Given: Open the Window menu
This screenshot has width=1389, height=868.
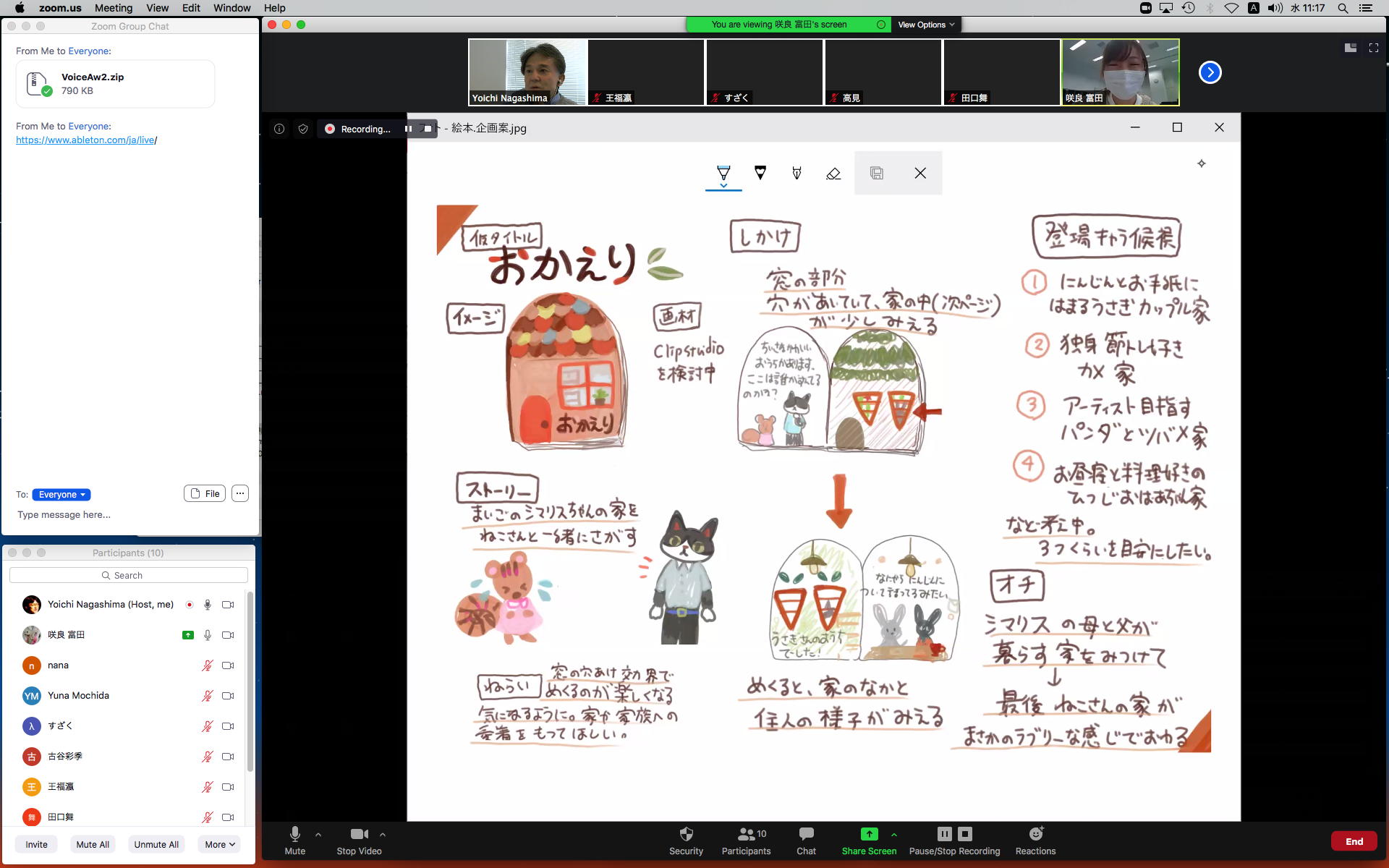Looking at the screenshot, I should point(231,8).
